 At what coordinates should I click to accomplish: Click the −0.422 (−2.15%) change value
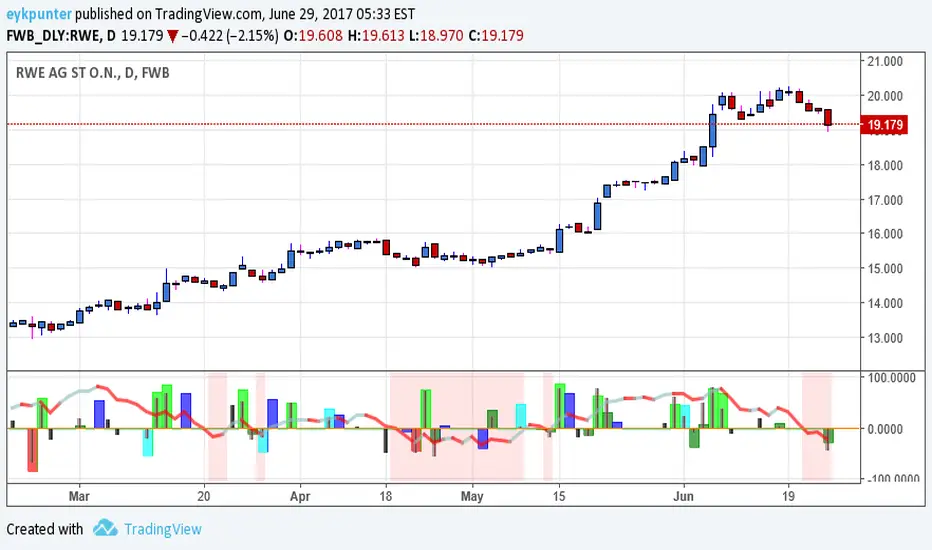click(230, 36)
